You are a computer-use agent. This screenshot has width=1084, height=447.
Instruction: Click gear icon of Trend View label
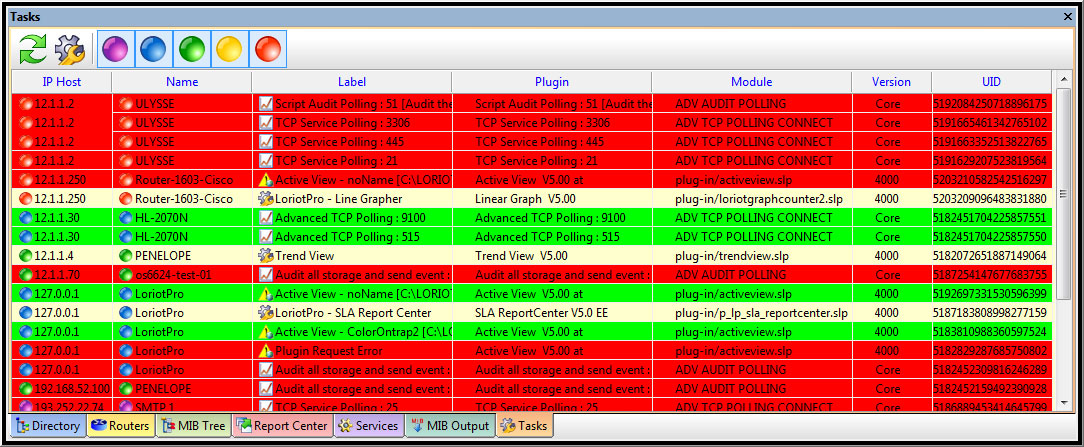click(x=265, y=255)
